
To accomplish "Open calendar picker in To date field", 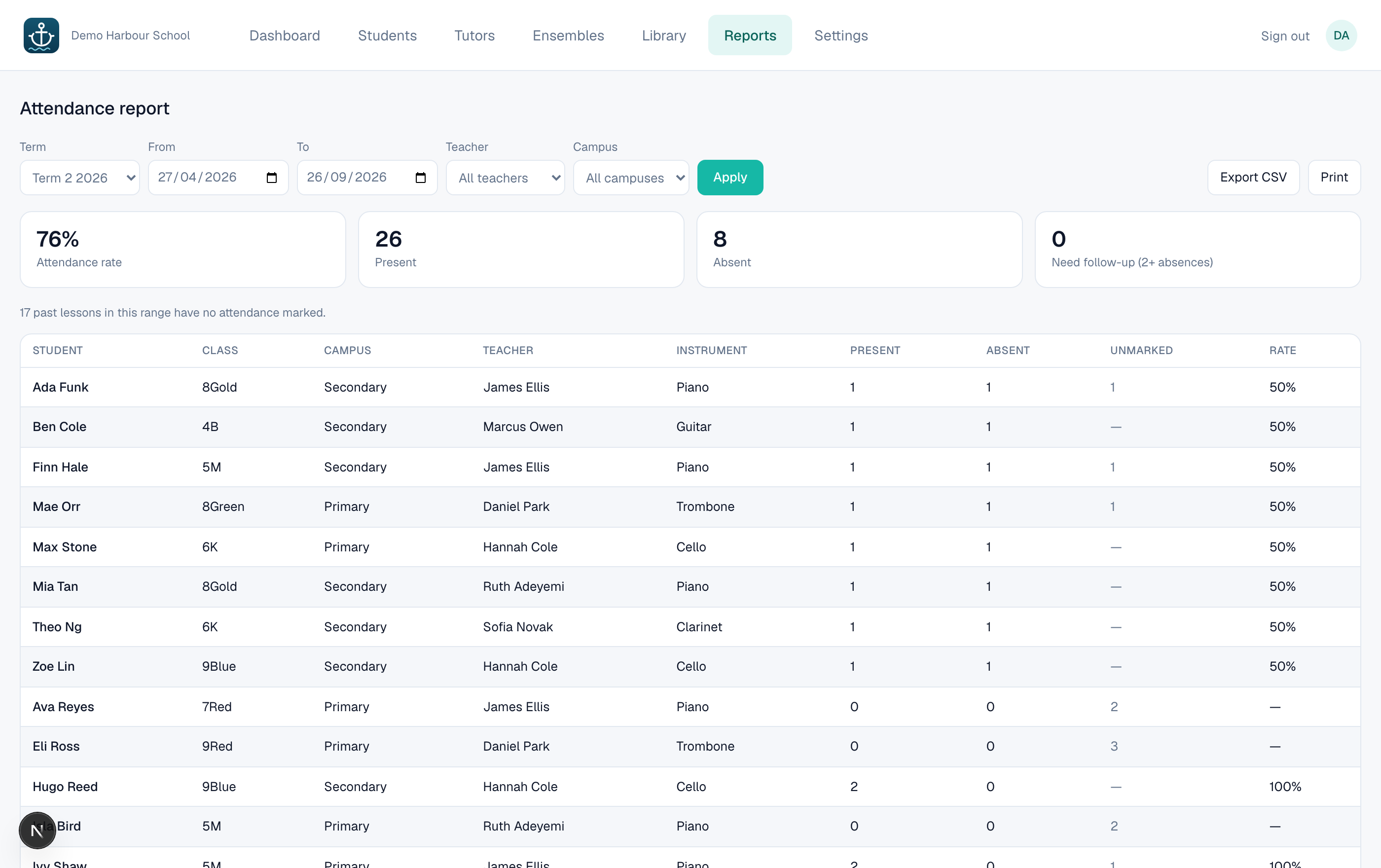I will (x=420, y=178).
